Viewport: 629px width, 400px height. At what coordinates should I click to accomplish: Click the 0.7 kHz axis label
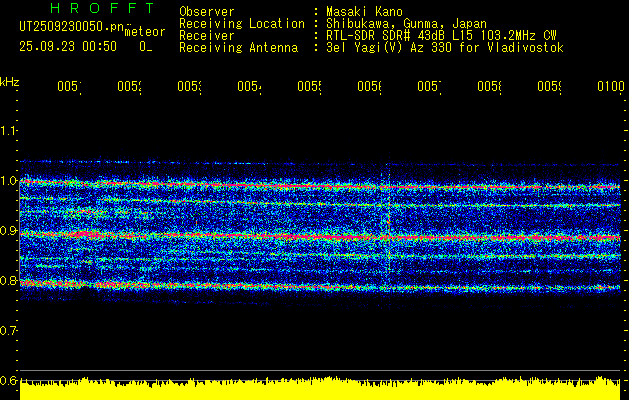point(8,331)
